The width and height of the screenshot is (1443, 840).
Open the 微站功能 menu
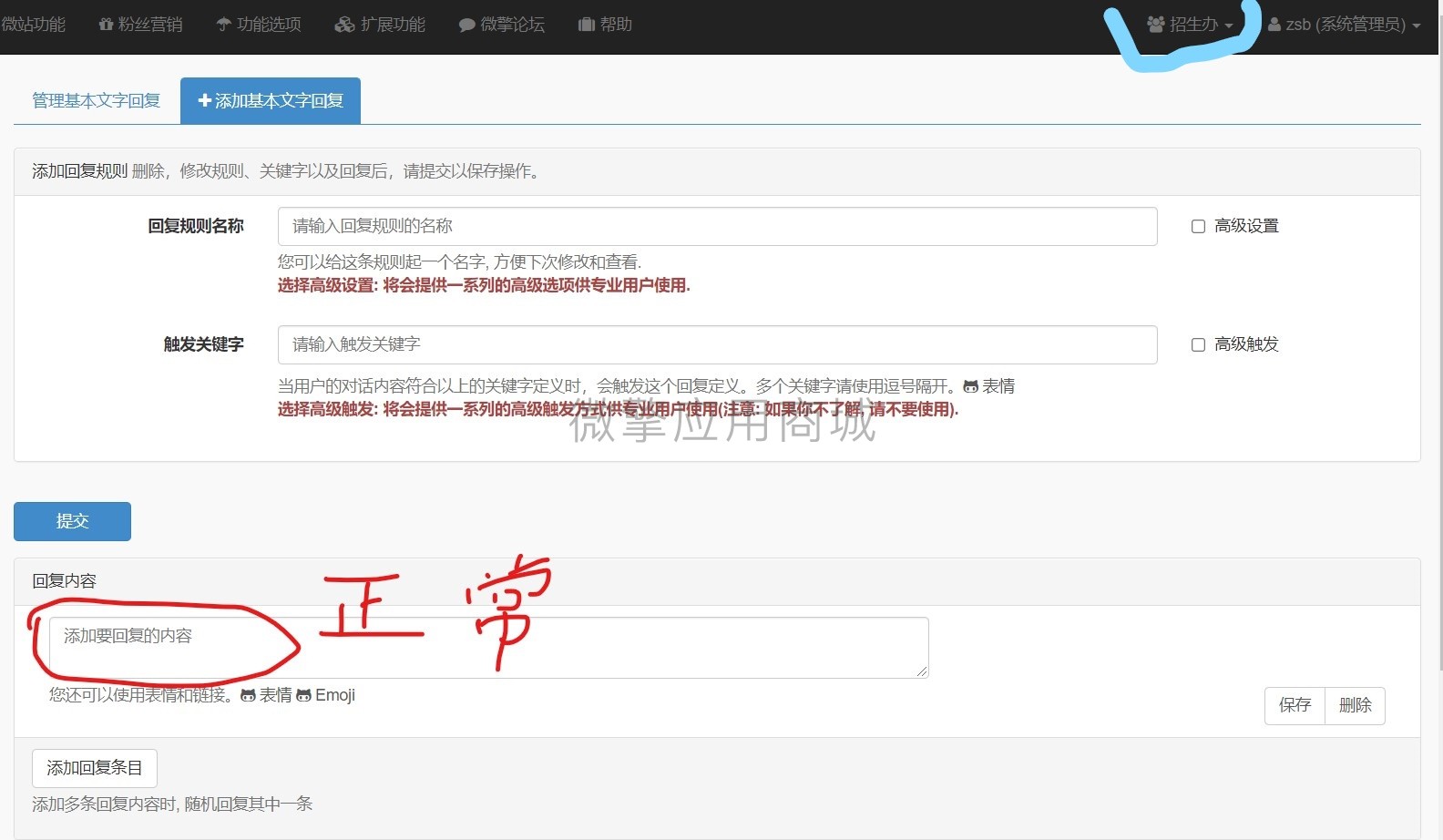click(33, 25)
